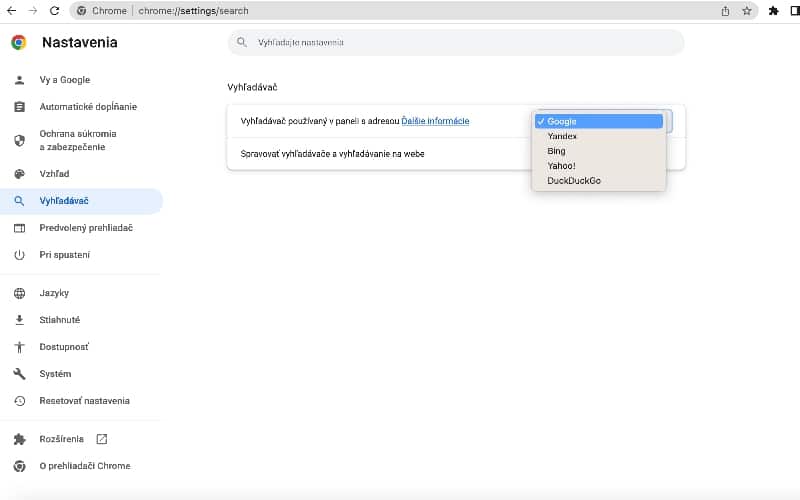Click the person icon for Vy a Google
This screenshot has width=800, height=500.
pos(19,80)
